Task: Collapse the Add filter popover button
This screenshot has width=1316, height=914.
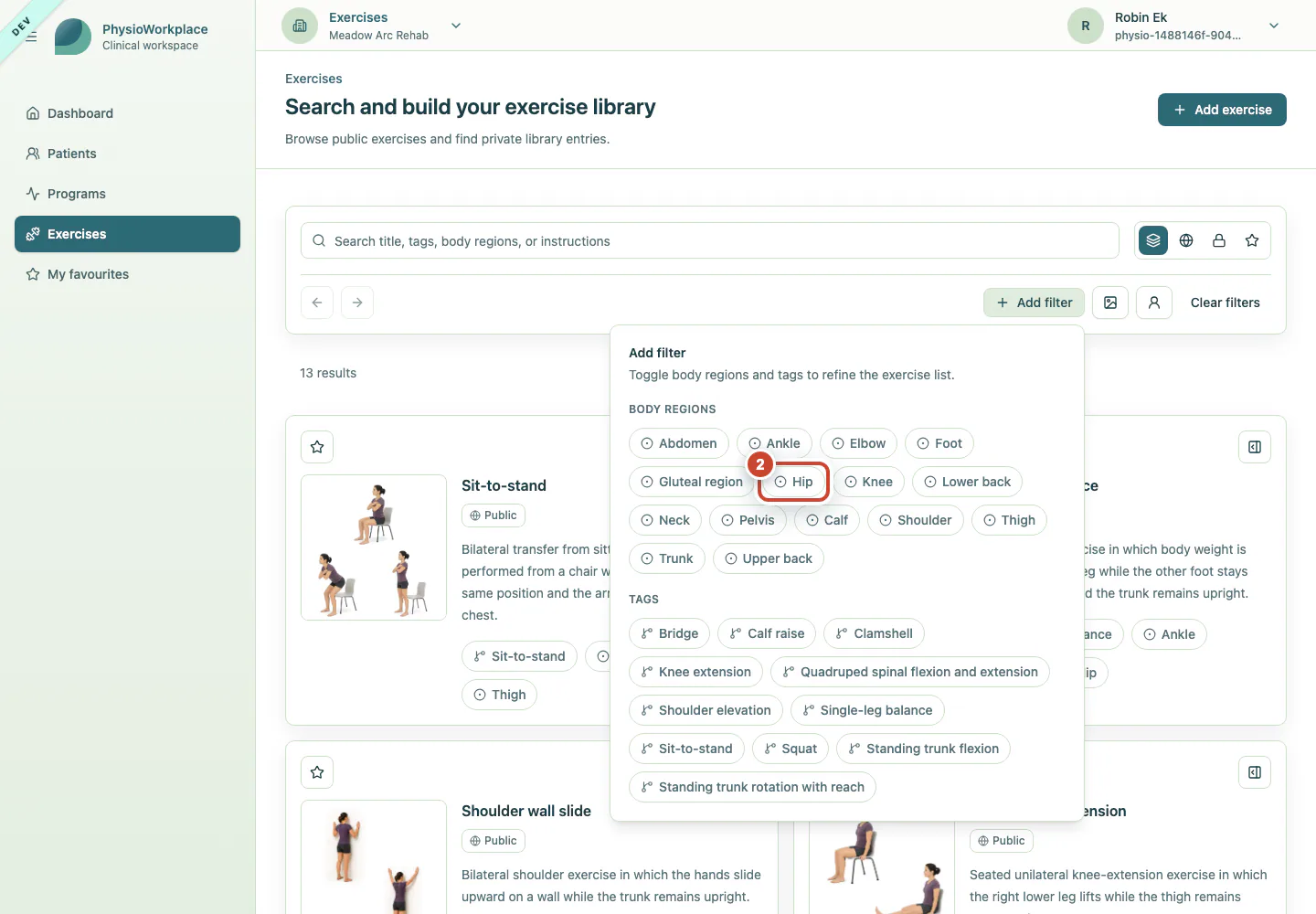Action: [1034, 303]
